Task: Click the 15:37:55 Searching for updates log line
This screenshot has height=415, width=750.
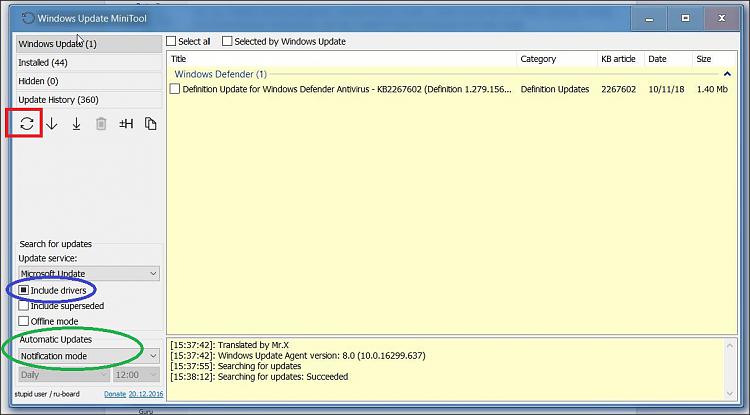Action: click(x=236, y=366)
